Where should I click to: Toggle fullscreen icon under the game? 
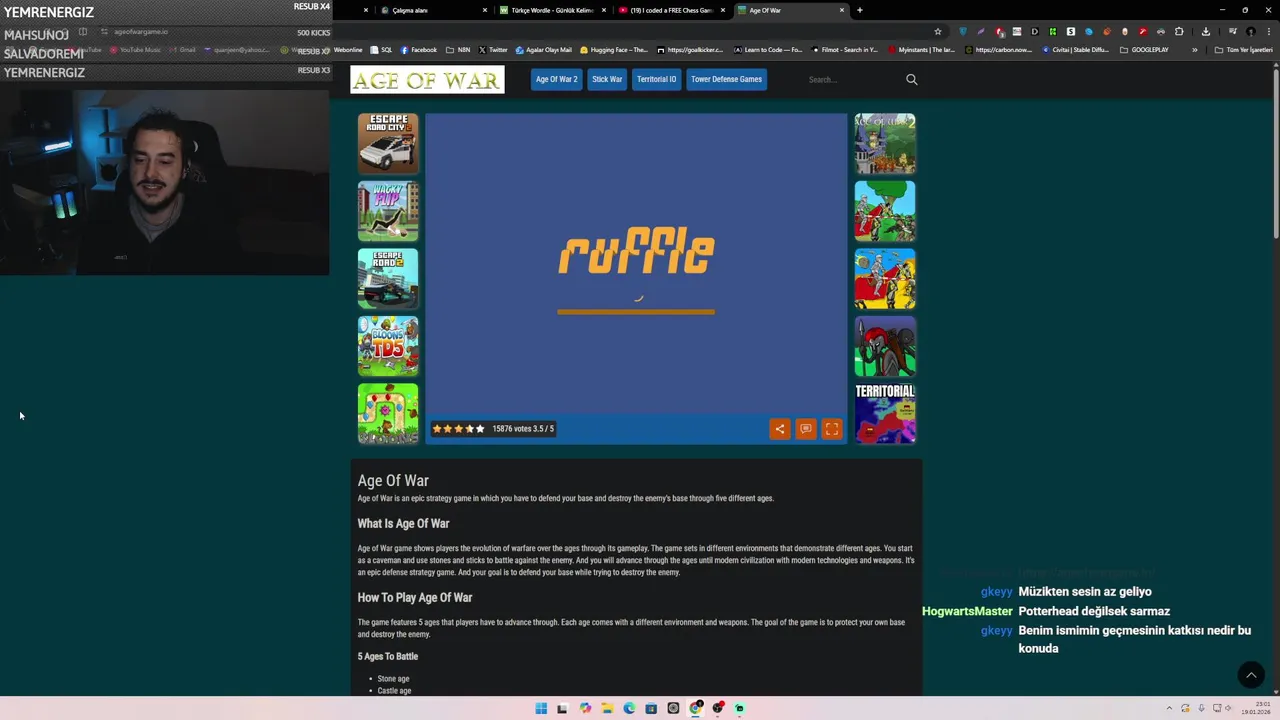pyautogui.click(x=831, y=429)
